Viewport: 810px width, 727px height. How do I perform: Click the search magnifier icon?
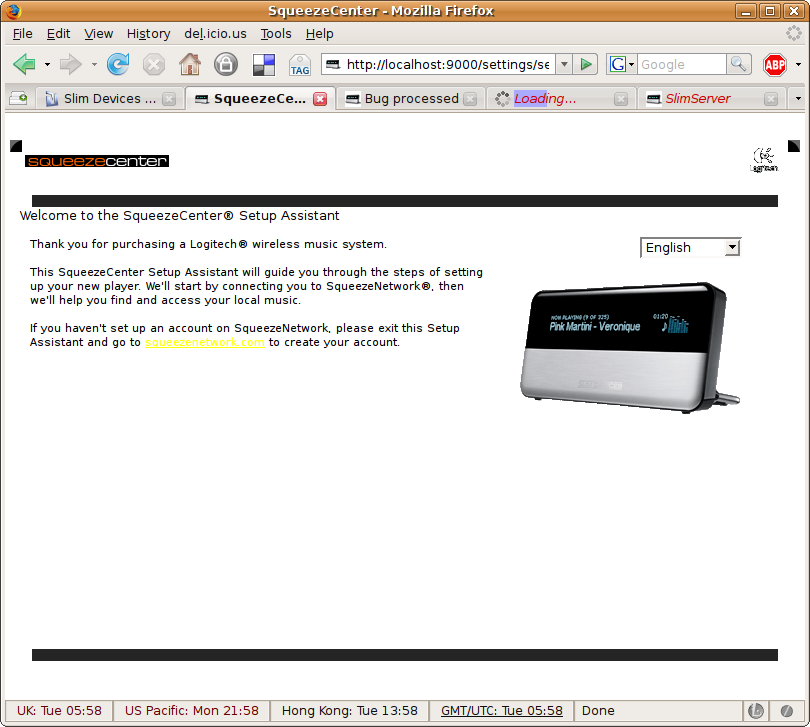[738, 64]
